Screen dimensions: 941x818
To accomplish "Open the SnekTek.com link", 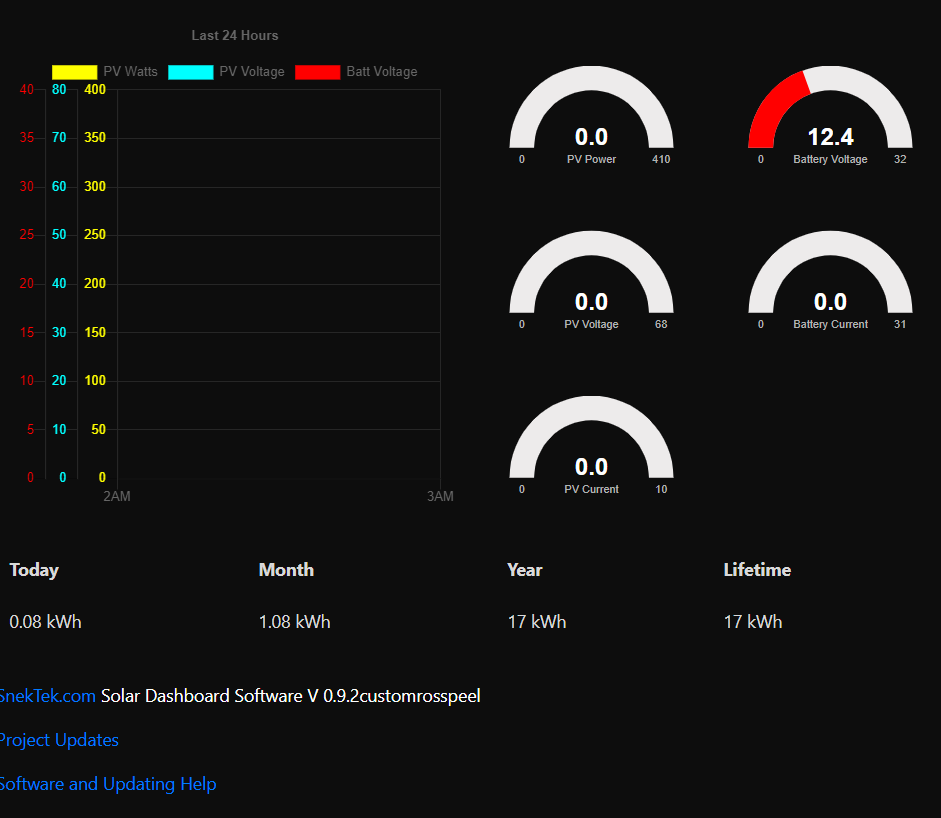I will point(47,696).
